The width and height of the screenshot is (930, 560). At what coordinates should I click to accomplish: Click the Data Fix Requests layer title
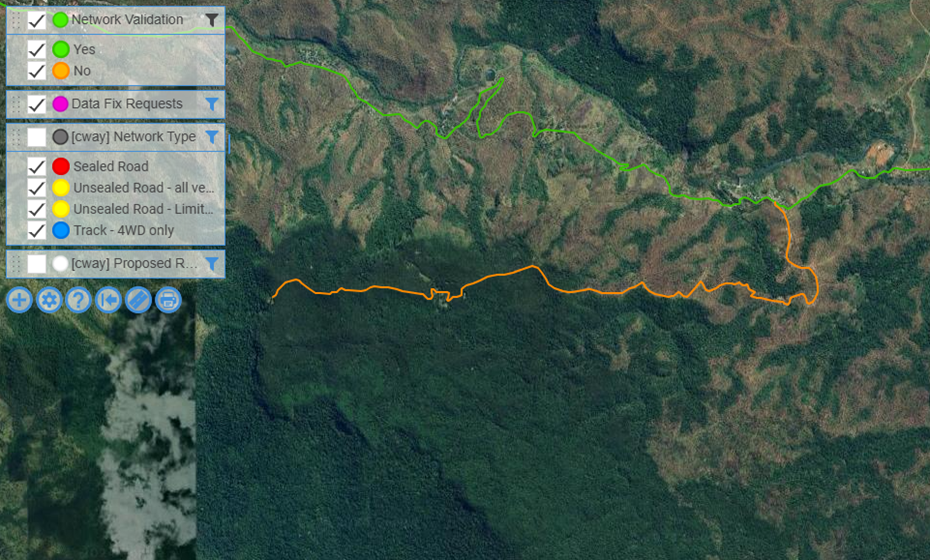(x=127, y=104)
